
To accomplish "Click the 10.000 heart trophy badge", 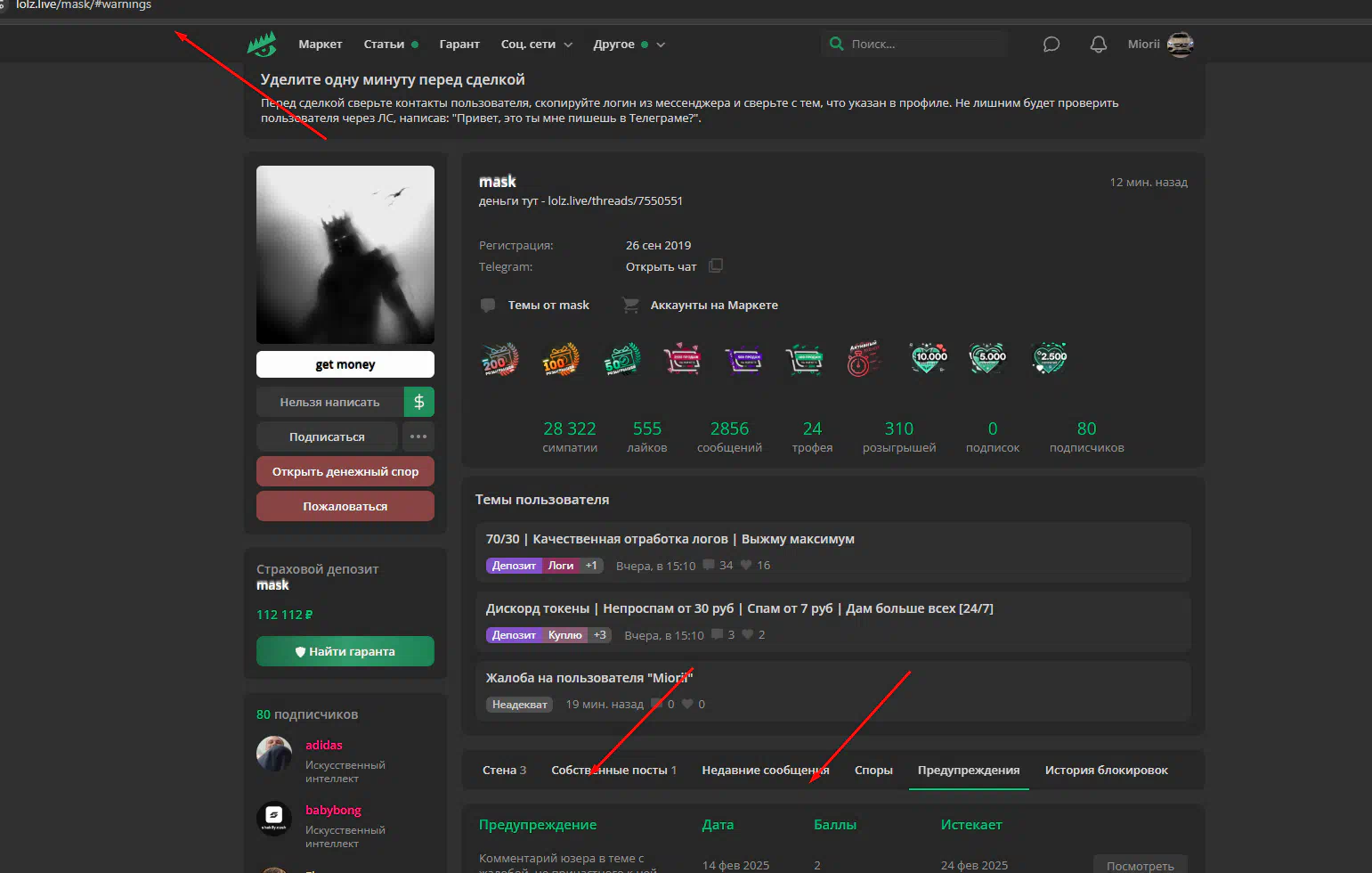I will coord(929,359).
